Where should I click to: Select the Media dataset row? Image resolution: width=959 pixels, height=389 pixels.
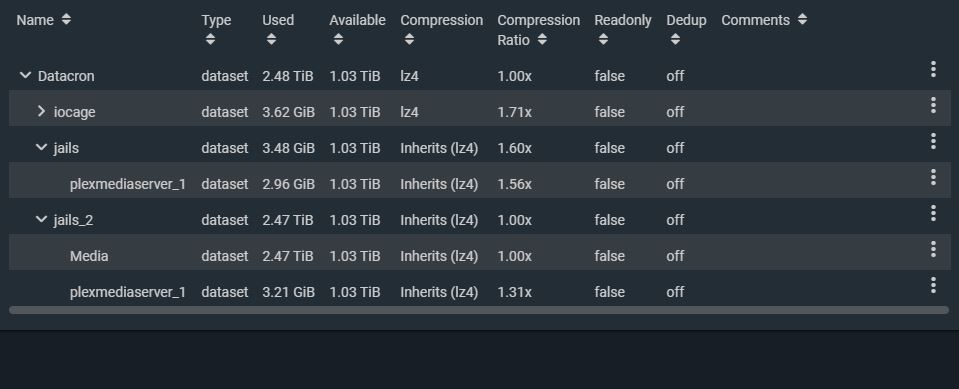tap(480, 256)
